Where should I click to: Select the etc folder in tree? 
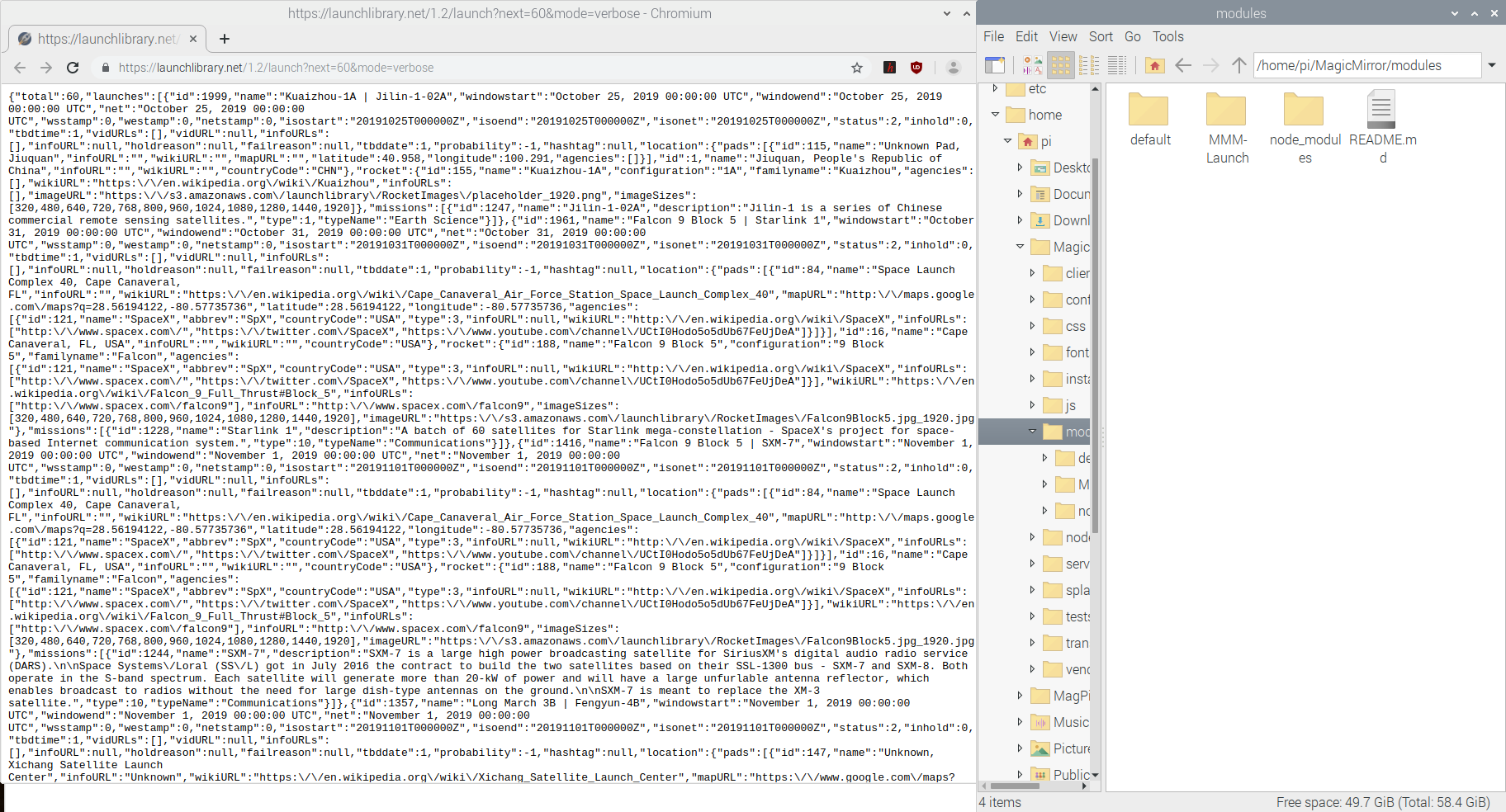(1027, 89)
